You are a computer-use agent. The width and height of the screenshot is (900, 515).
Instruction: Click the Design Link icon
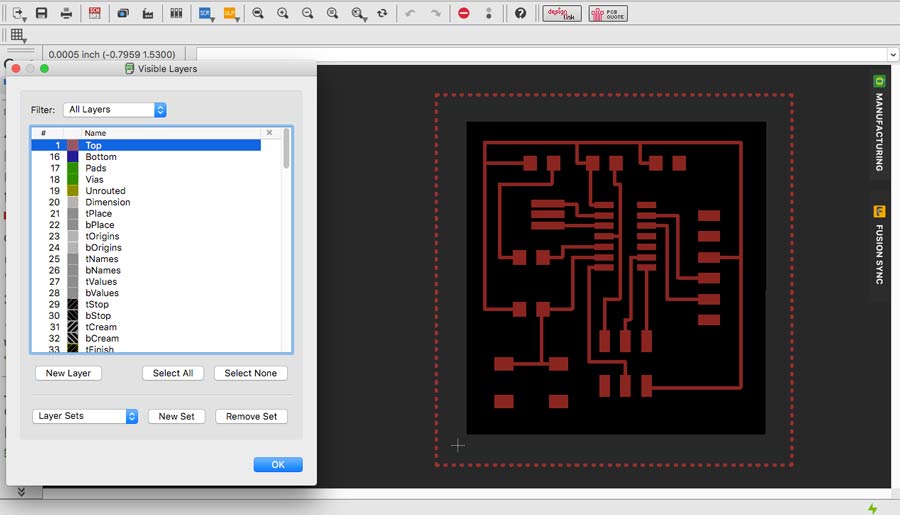561,13
